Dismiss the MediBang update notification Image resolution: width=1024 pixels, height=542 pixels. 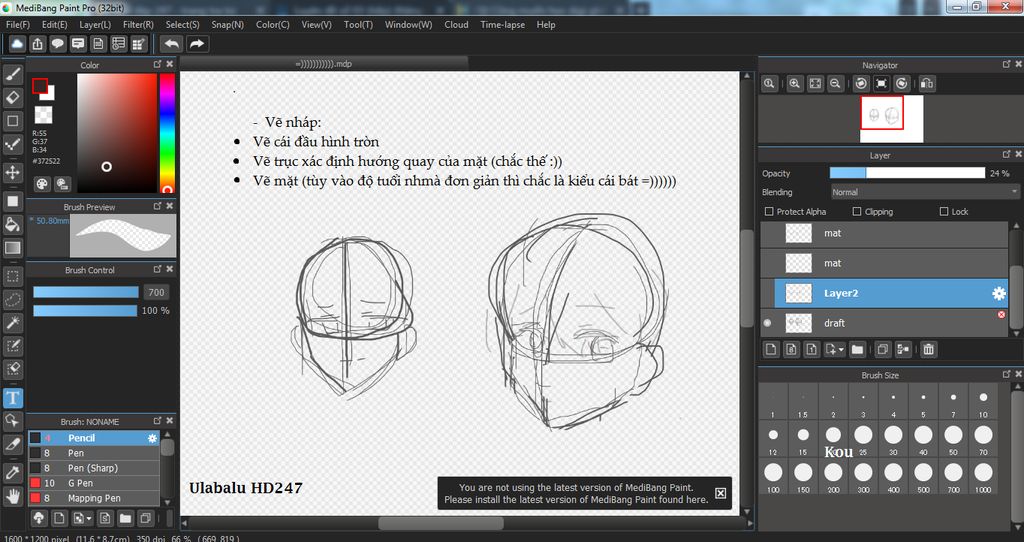coord(720,493)
